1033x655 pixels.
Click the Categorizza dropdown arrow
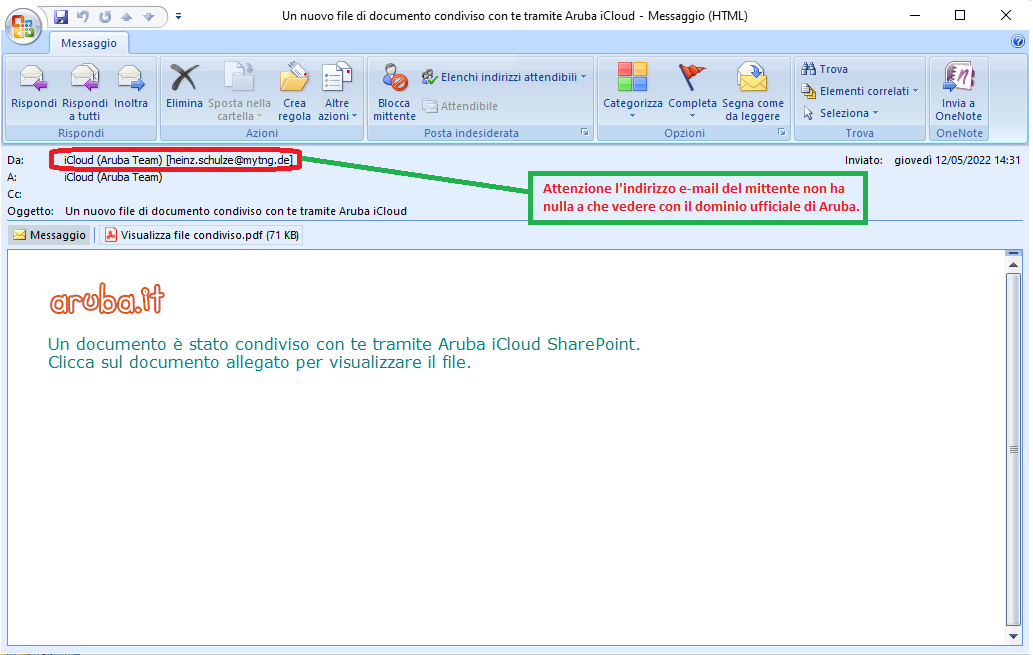[632, 116]
